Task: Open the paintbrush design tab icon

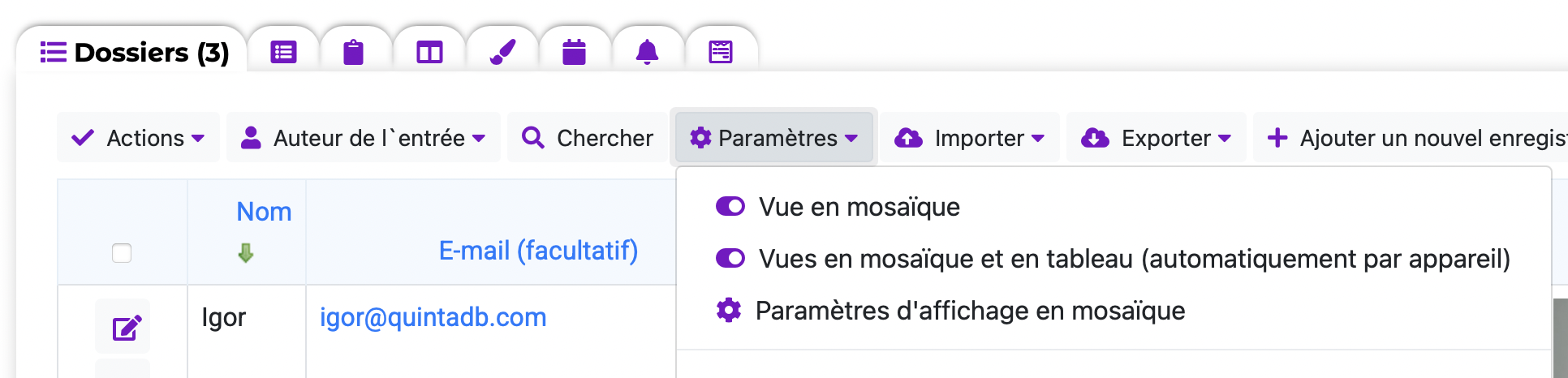Action: pyautogui.click(x=502, y=53)
